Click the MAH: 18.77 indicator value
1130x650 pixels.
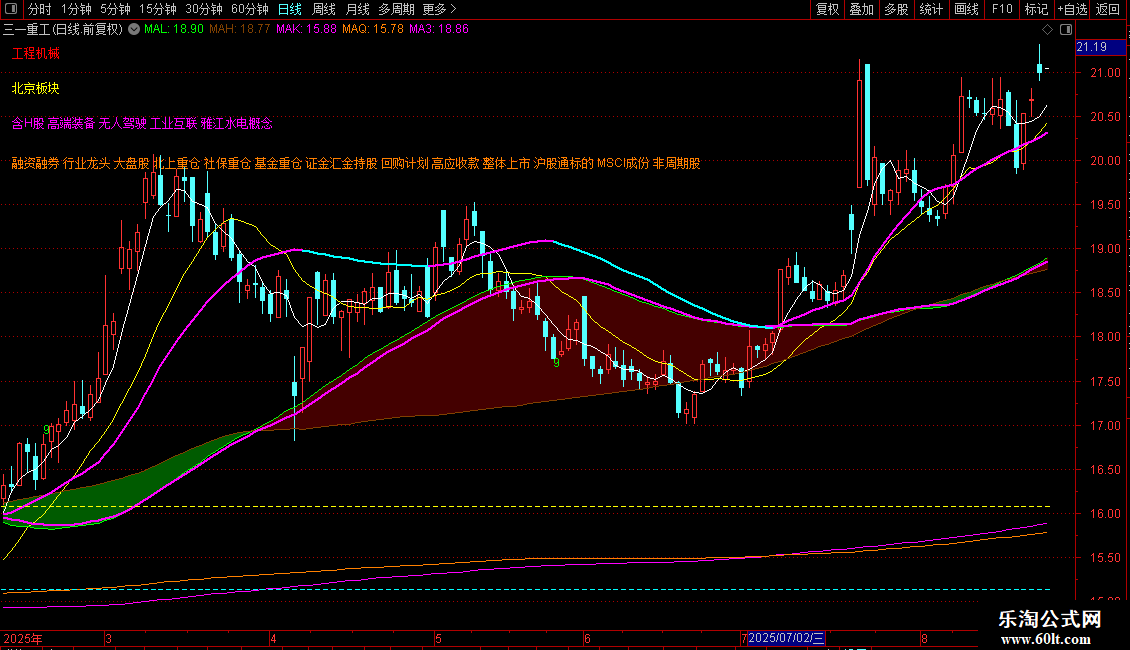[x=239, y=29]
